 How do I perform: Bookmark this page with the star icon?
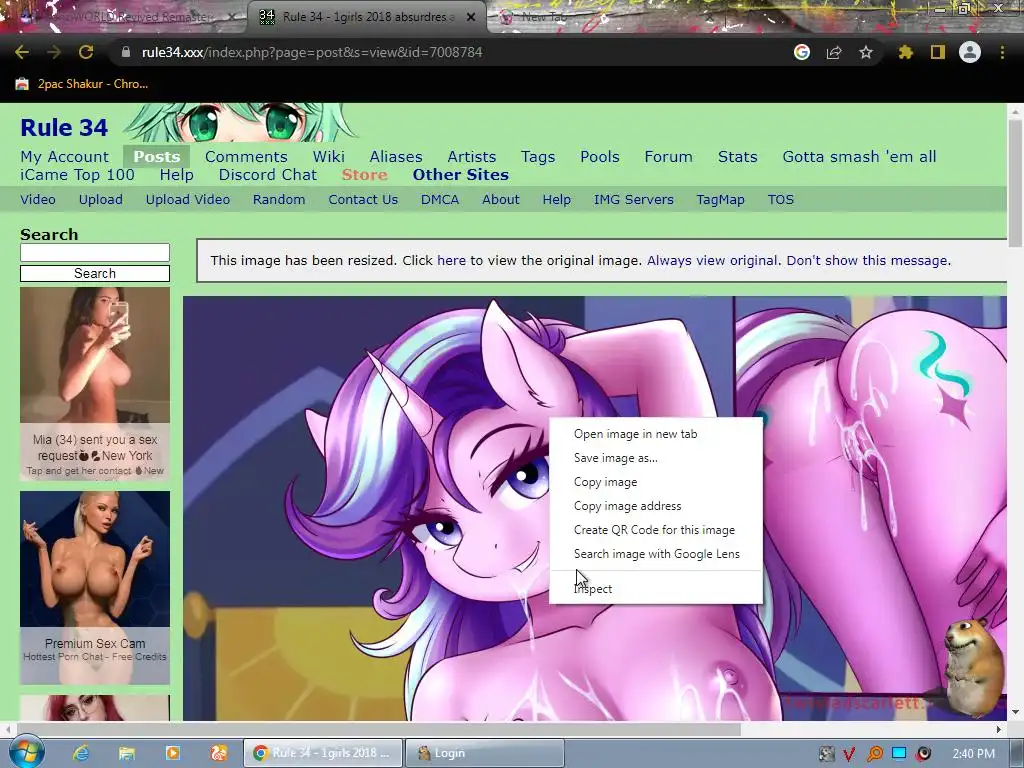coord(866,52)
